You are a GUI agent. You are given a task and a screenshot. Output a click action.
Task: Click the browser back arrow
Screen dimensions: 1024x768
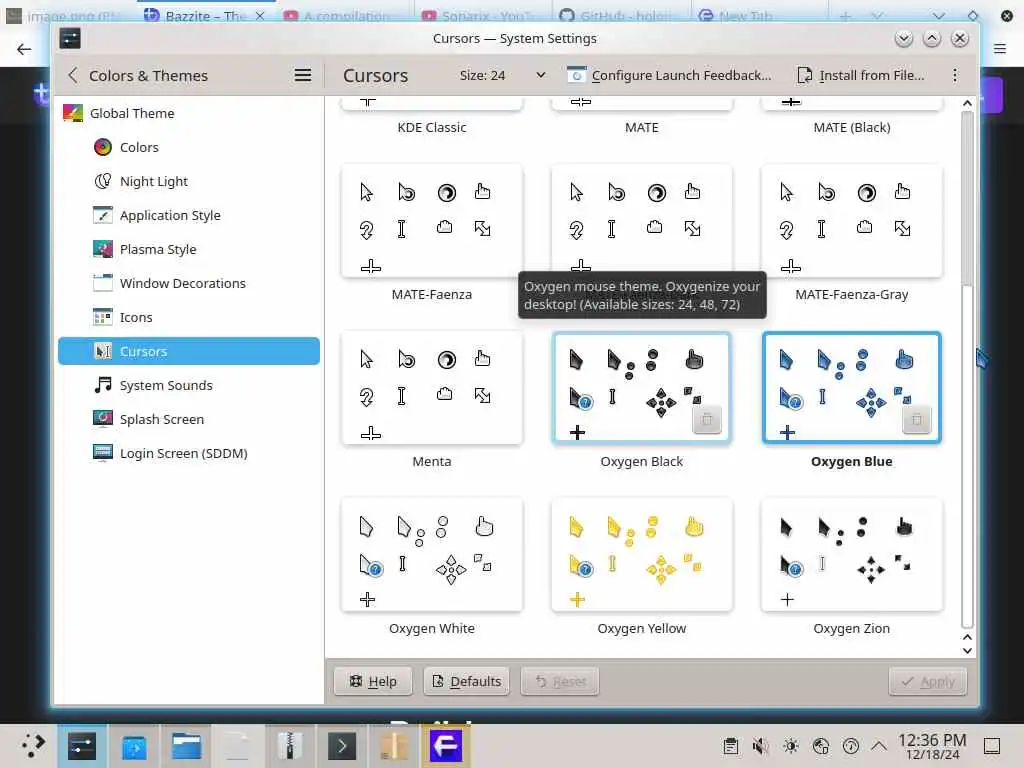pyautogui.click(x=24, y=49)
